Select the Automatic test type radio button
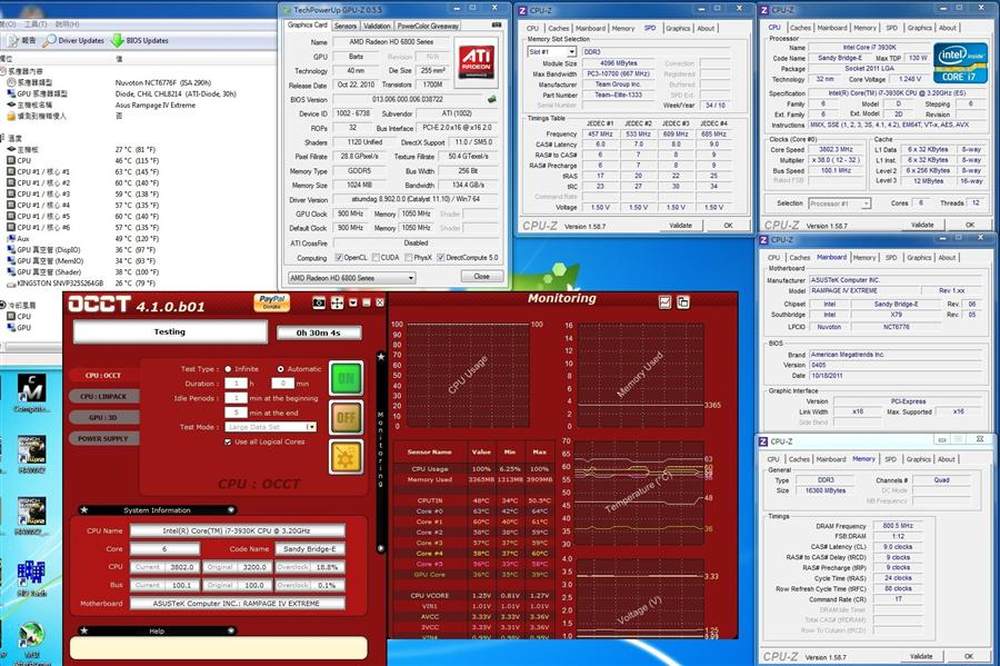Viewport: 1000px width, 666px height. click(280, 369)
